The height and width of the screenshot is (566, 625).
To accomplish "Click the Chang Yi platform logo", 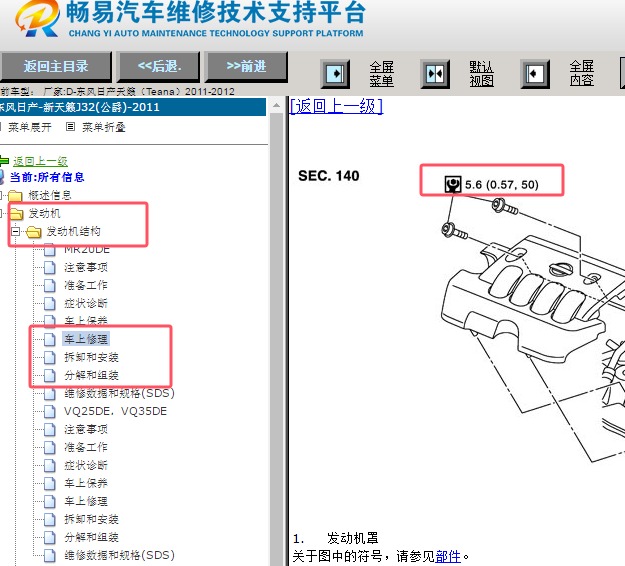I will tap(37, 18).
